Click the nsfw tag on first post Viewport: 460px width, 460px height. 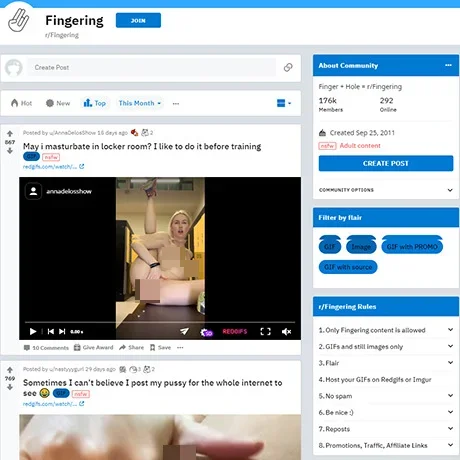[x=51, y=157]
